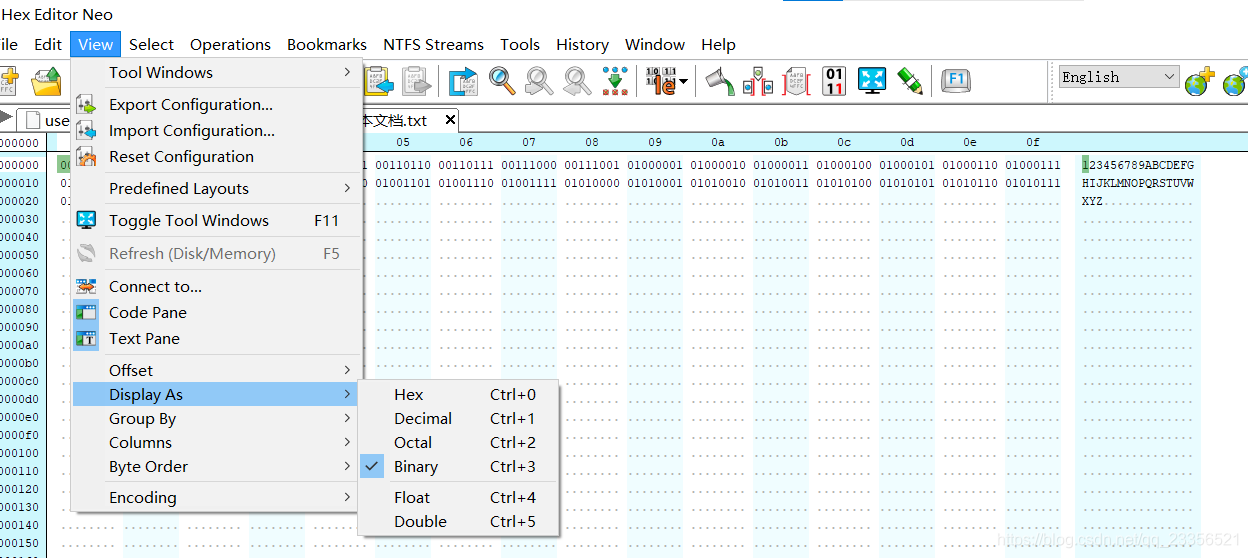1248x558 pixels.
Task: Click the HIJKLMNOPQRSTUVW text pane row
Action: tap(1138, 183)
